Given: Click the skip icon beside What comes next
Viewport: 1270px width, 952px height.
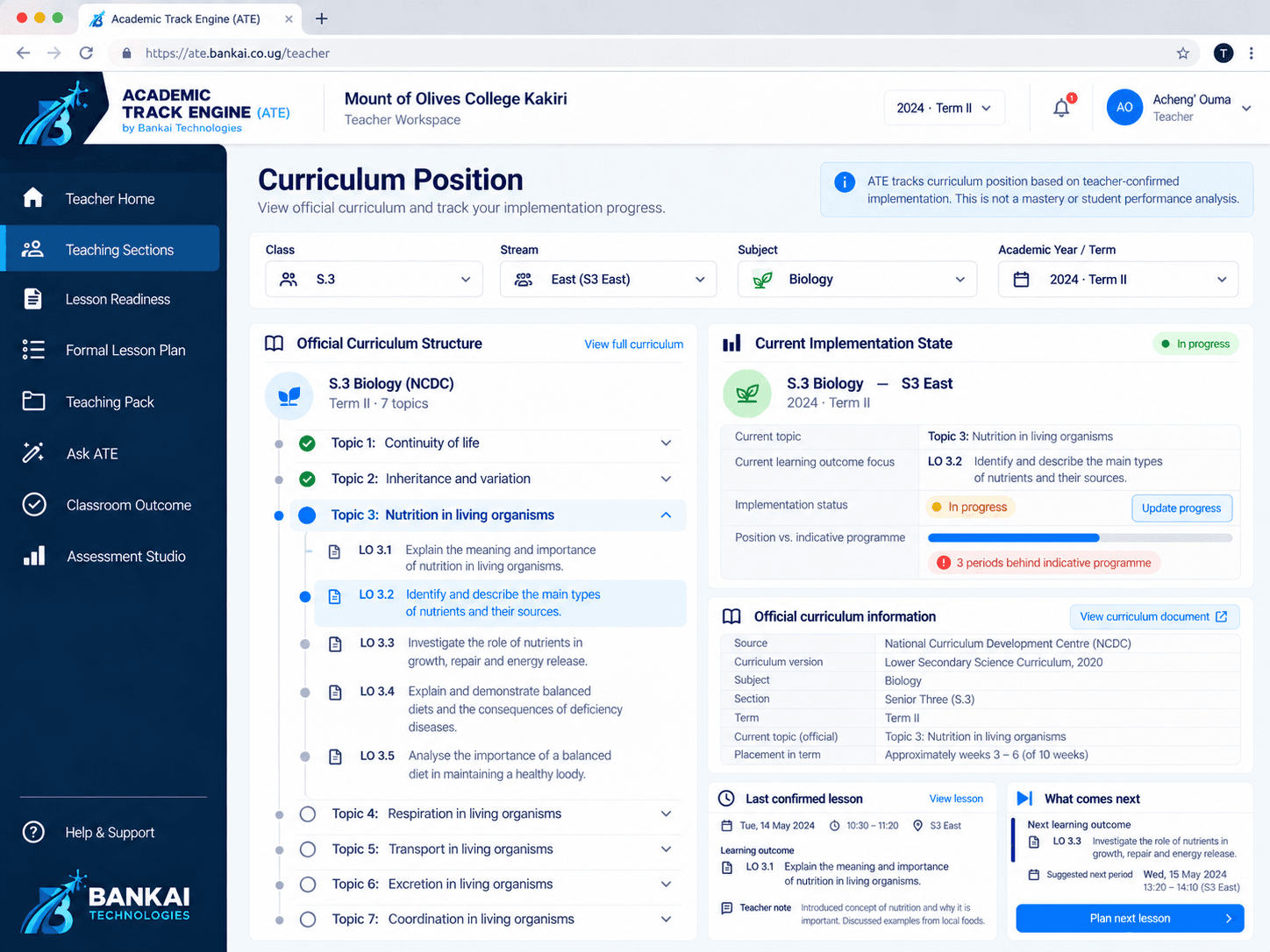Looking at the screenshot, I should tap(1024, 799).
